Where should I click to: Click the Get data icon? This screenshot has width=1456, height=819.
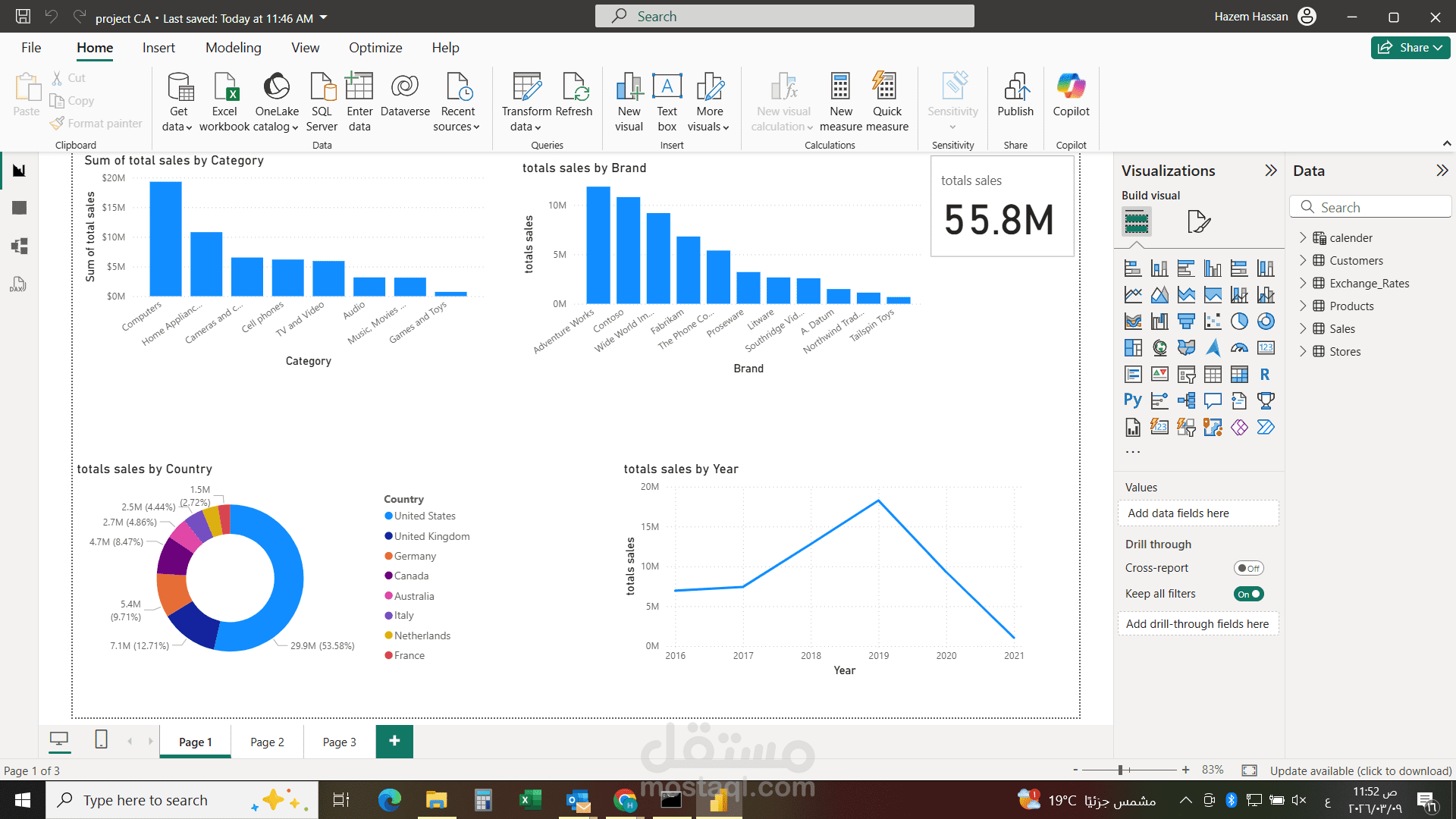click(x=179, y=87)
